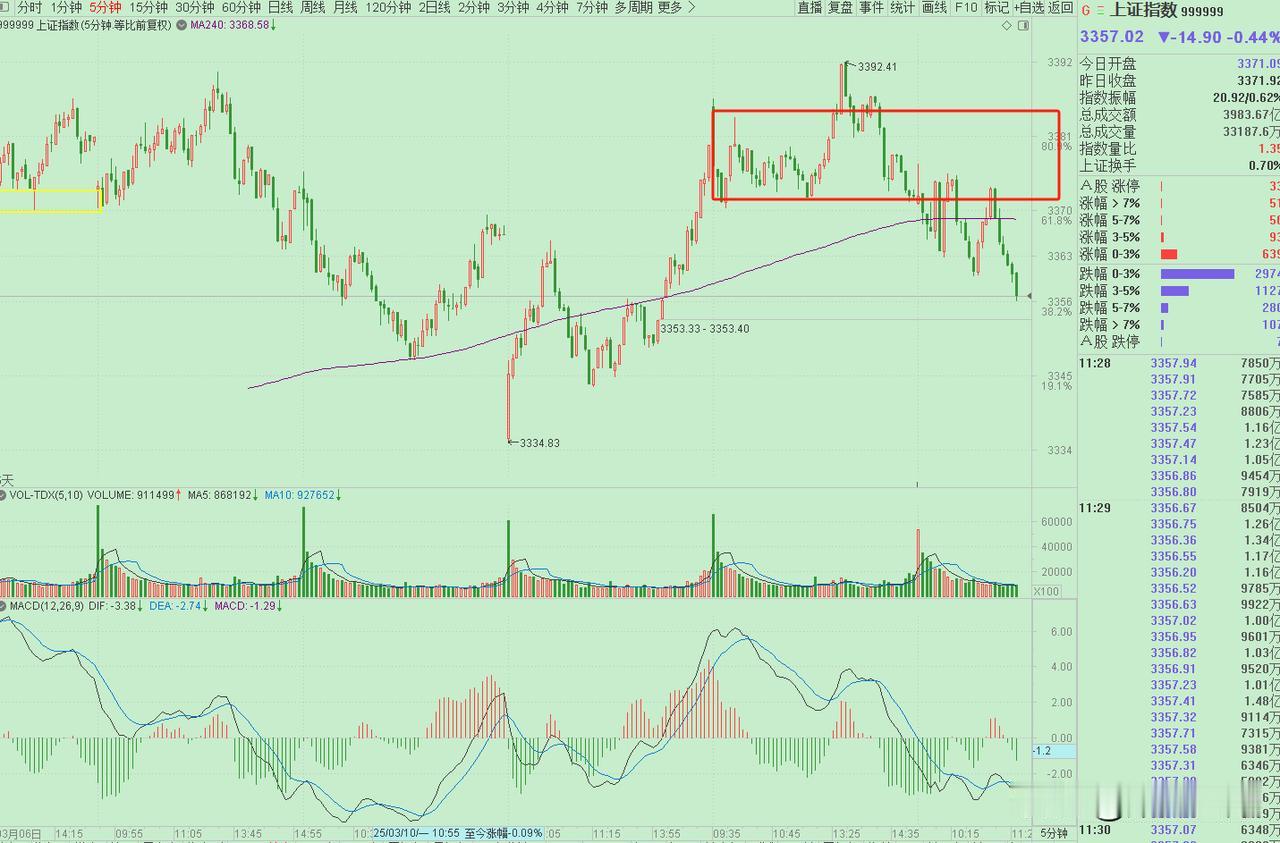Screen dimensions: 1280x843
Task: Switch to 日线 daily chart tab
Action: [280, 8]
